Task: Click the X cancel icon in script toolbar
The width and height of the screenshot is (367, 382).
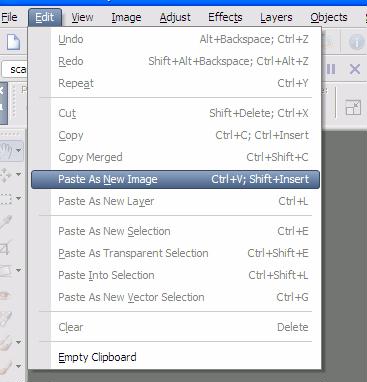Action: coord(355,69)
